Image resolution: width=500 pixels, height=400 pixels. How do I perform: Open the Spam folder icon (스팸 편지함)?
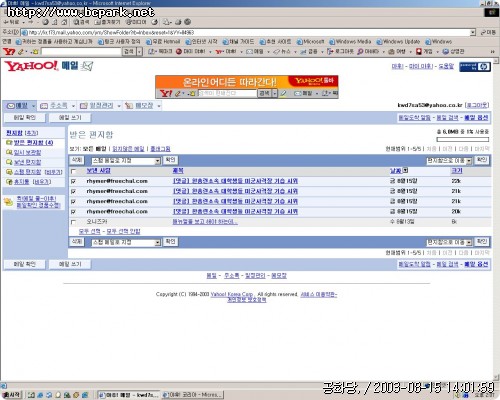click(9, 172)
